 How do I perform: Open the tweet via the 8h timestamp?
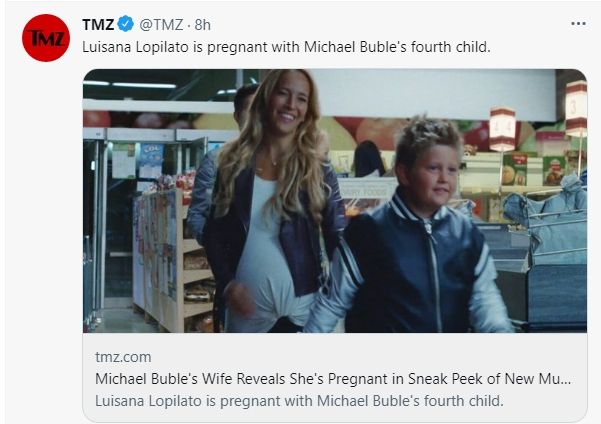pyautogui.click(x=202, y=25)
